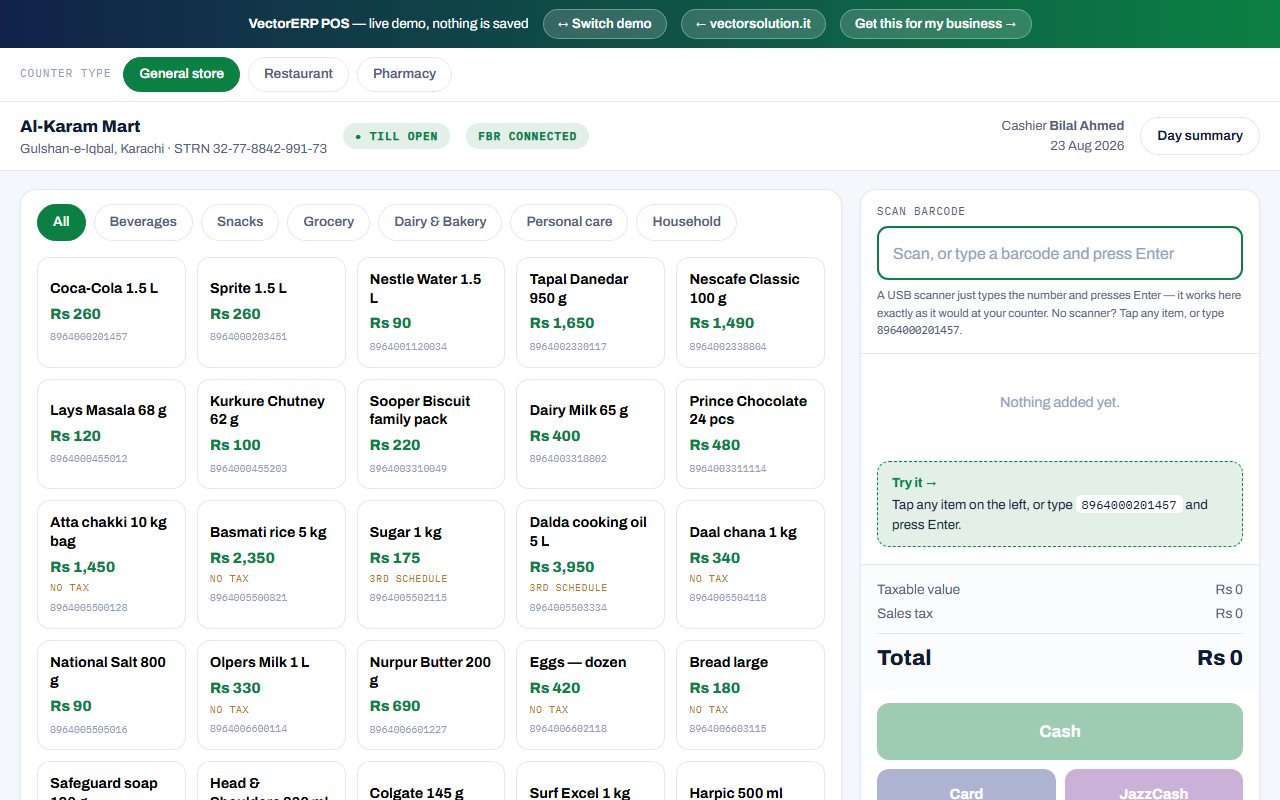Image resolution: width=1280 pixels, height=800 pixels.
Task: Add National Salt 800 g item
Action: coord(111,695)
